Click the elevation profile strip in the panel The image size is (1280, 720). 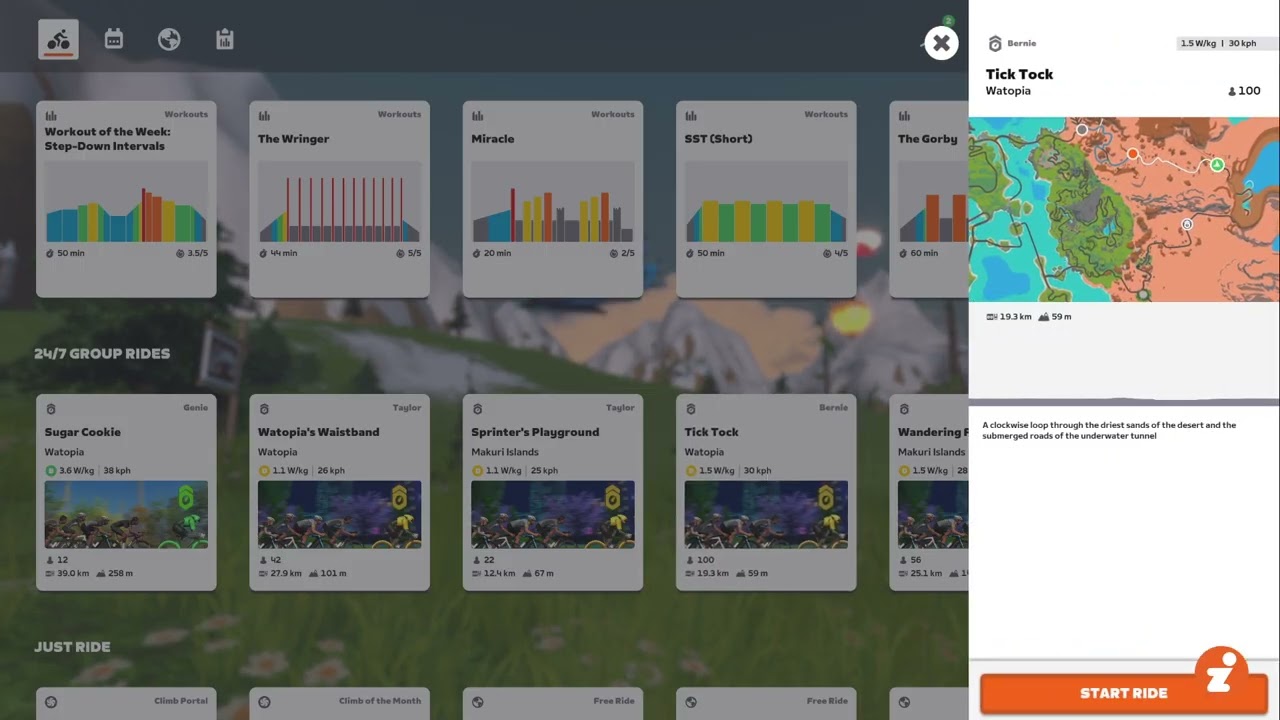(1124, 400)
